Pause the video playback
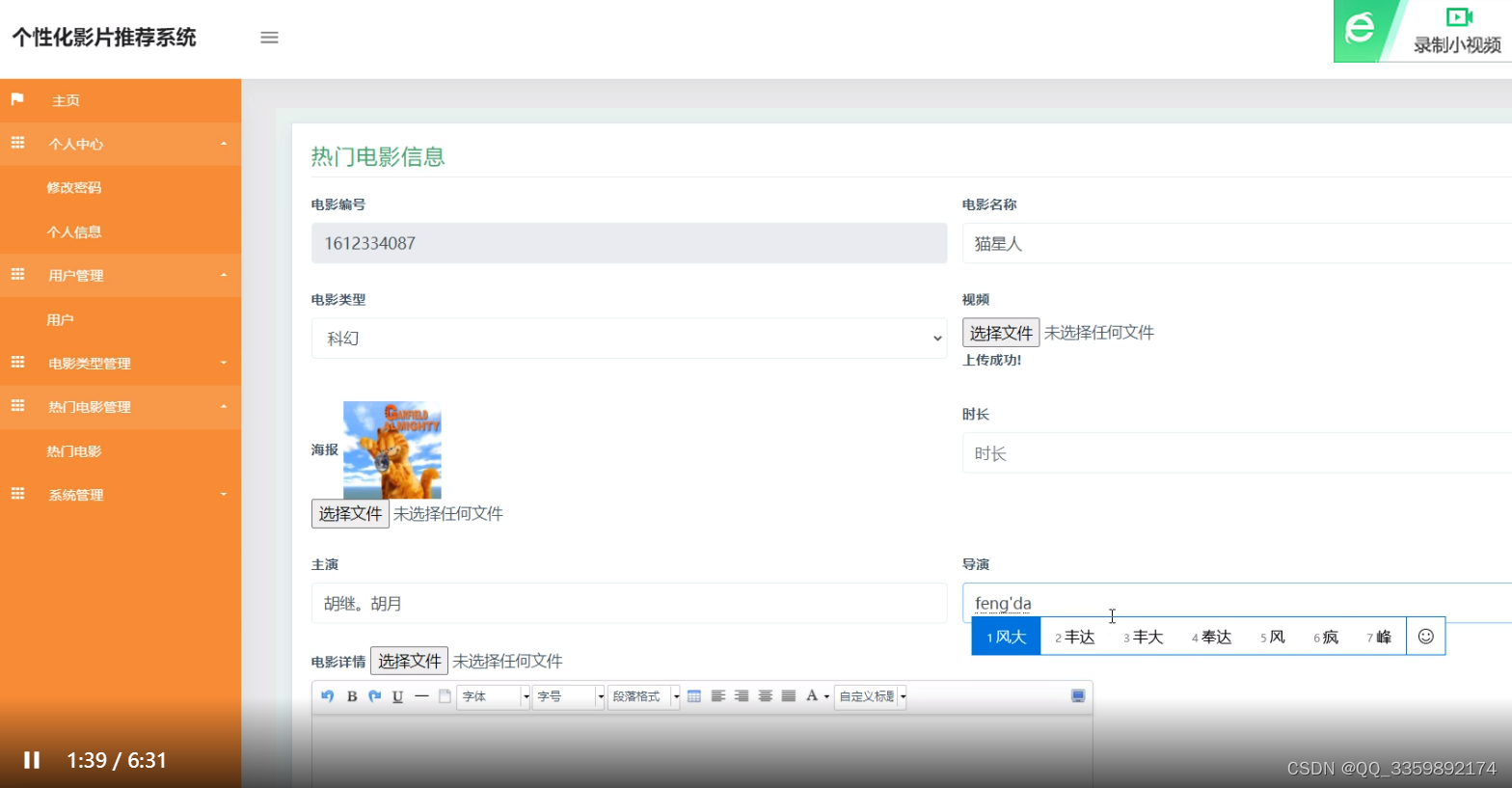The height and width of the screenshot is (788, 1512). point(32,760)
